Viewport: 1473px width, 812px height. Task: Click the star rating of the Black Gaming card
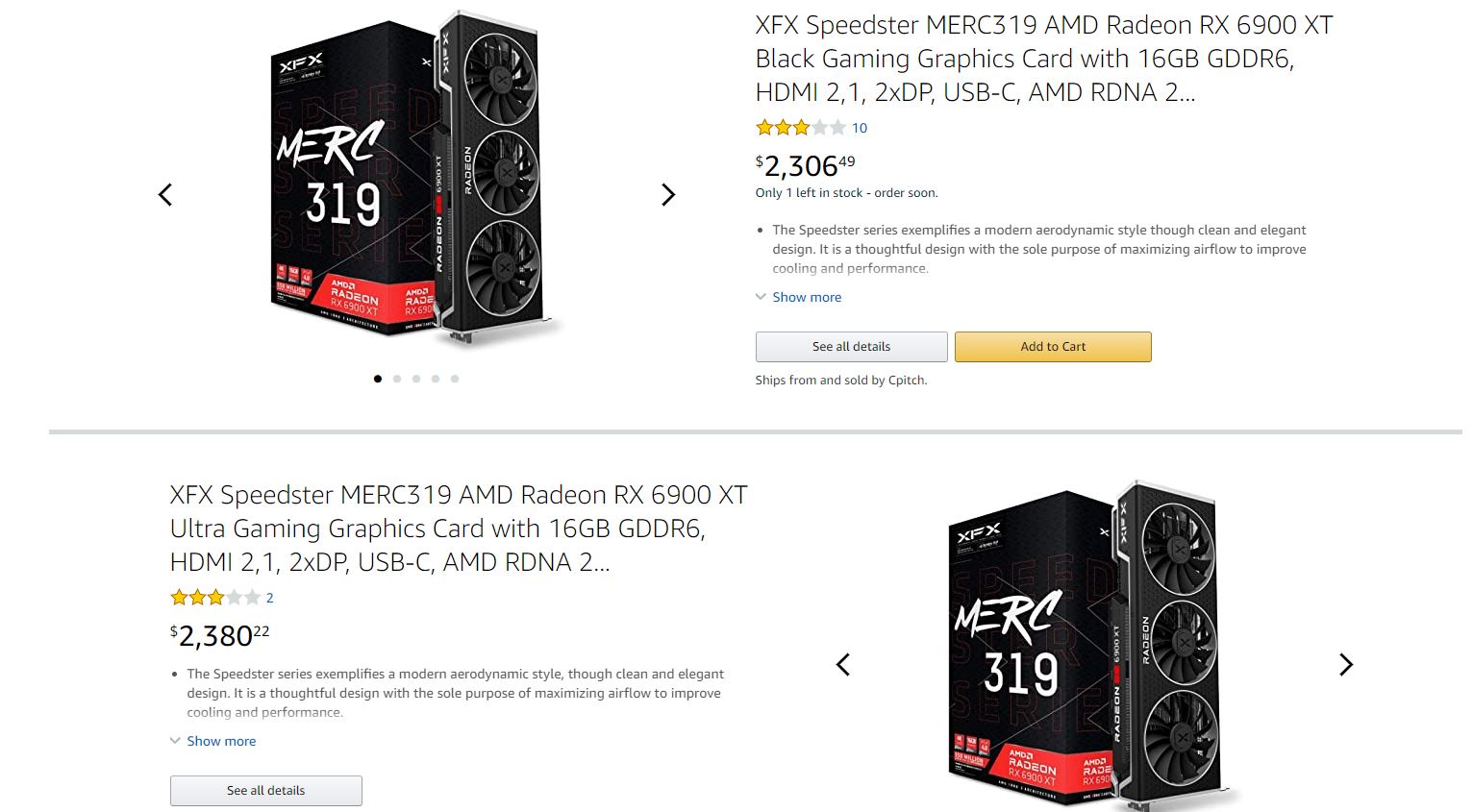point(800,128)
